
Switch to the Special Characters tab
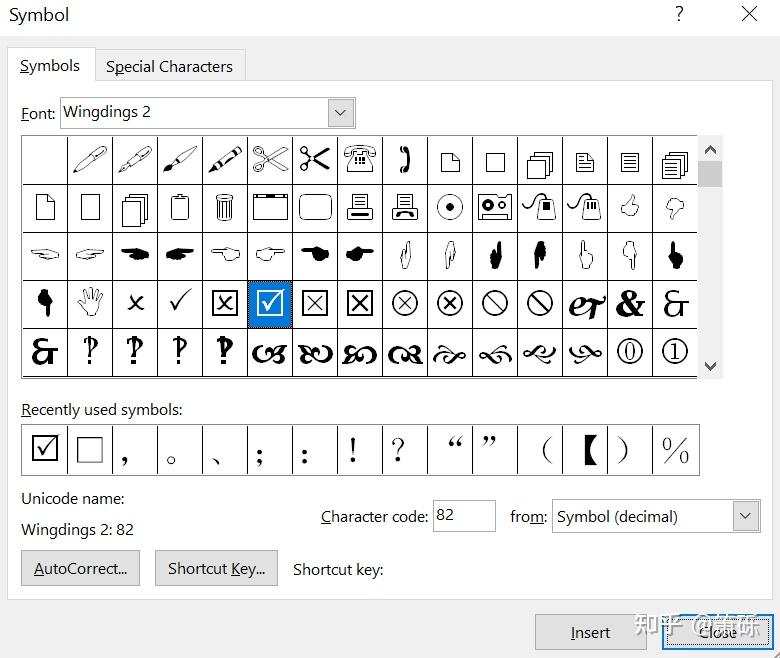[169, 66]
